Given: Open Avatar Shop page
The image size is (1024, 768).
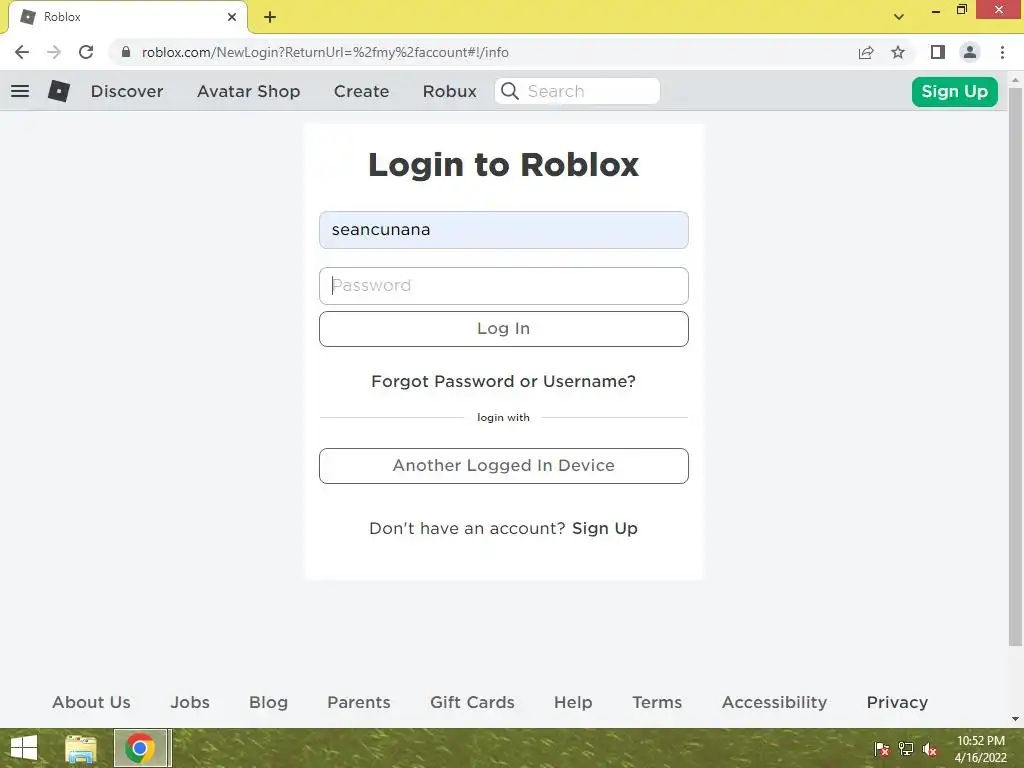Looking at the screenshot, I should (x=249, y=91).
